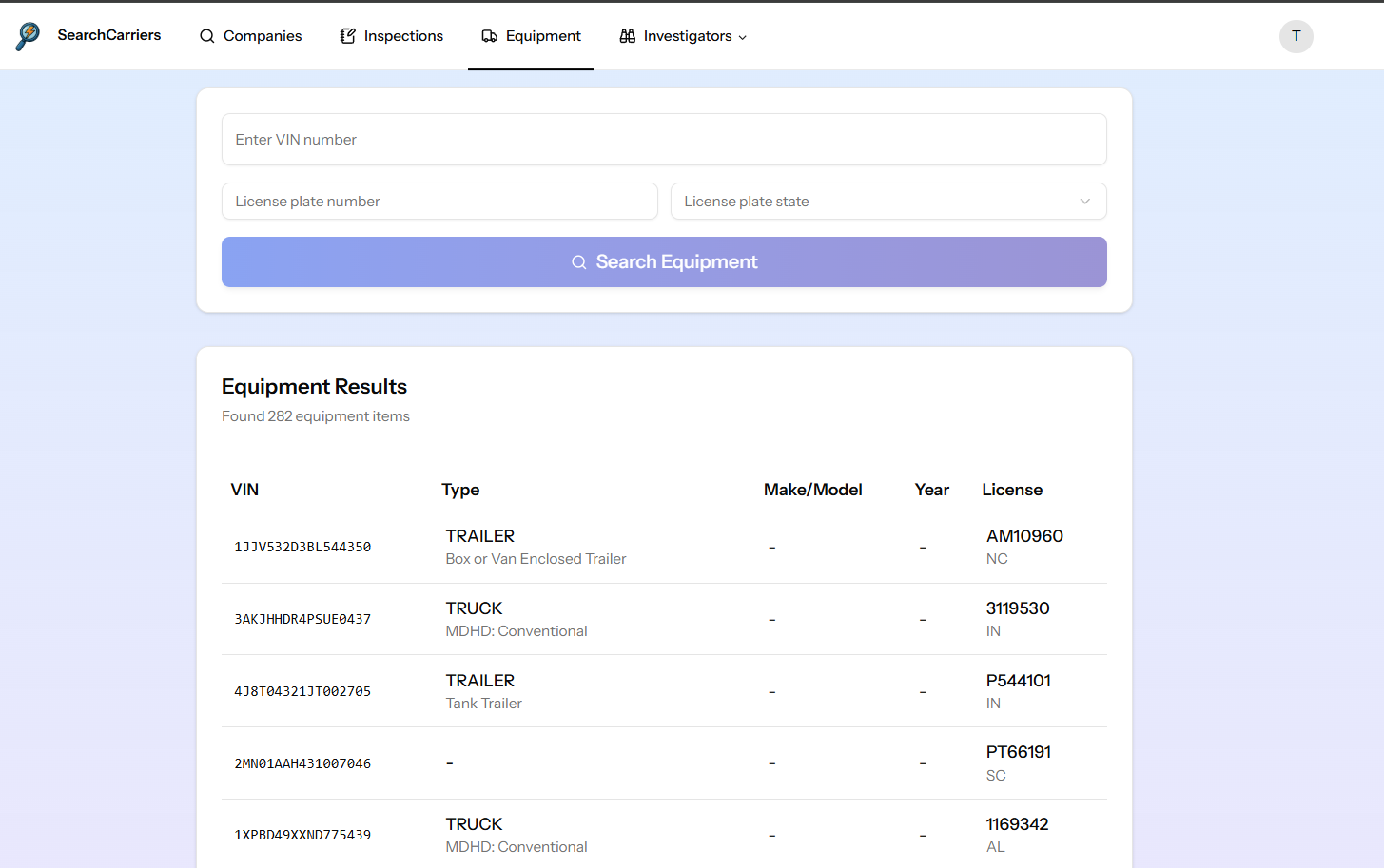Click SearchCarriers brand name to go home
The width and height of the screenshot is (1384, 868).
tap(108, 34)
